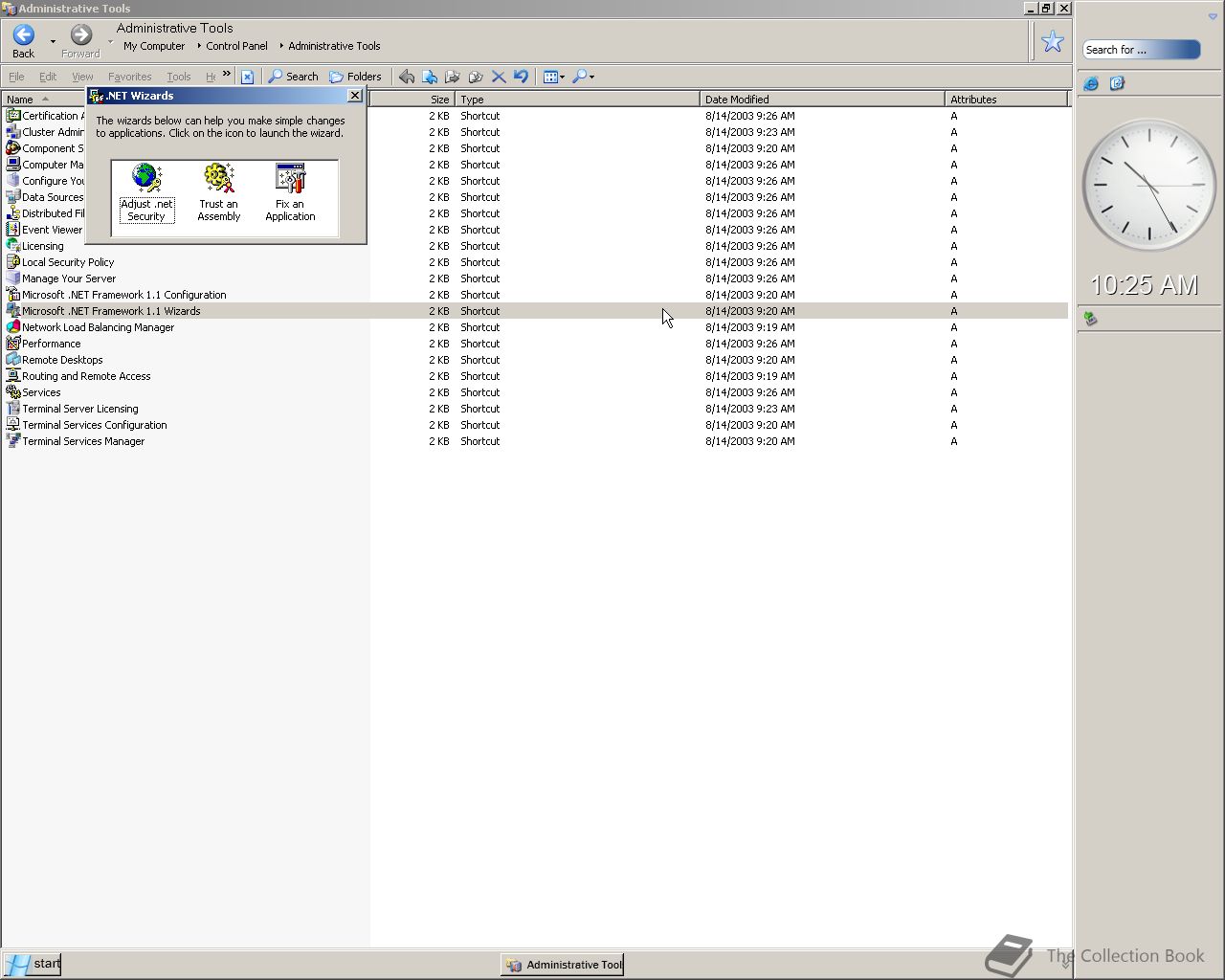Open the Tools menu
This screenshot has height=980, width=1225.
[x=179, y=77]
